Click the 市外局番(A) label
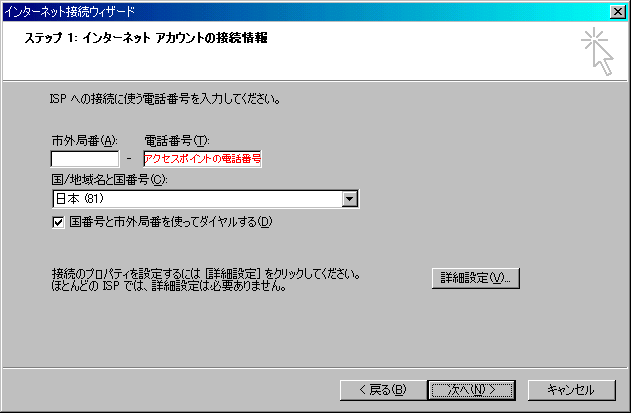The image size is (631, 413). click(85, 140)
